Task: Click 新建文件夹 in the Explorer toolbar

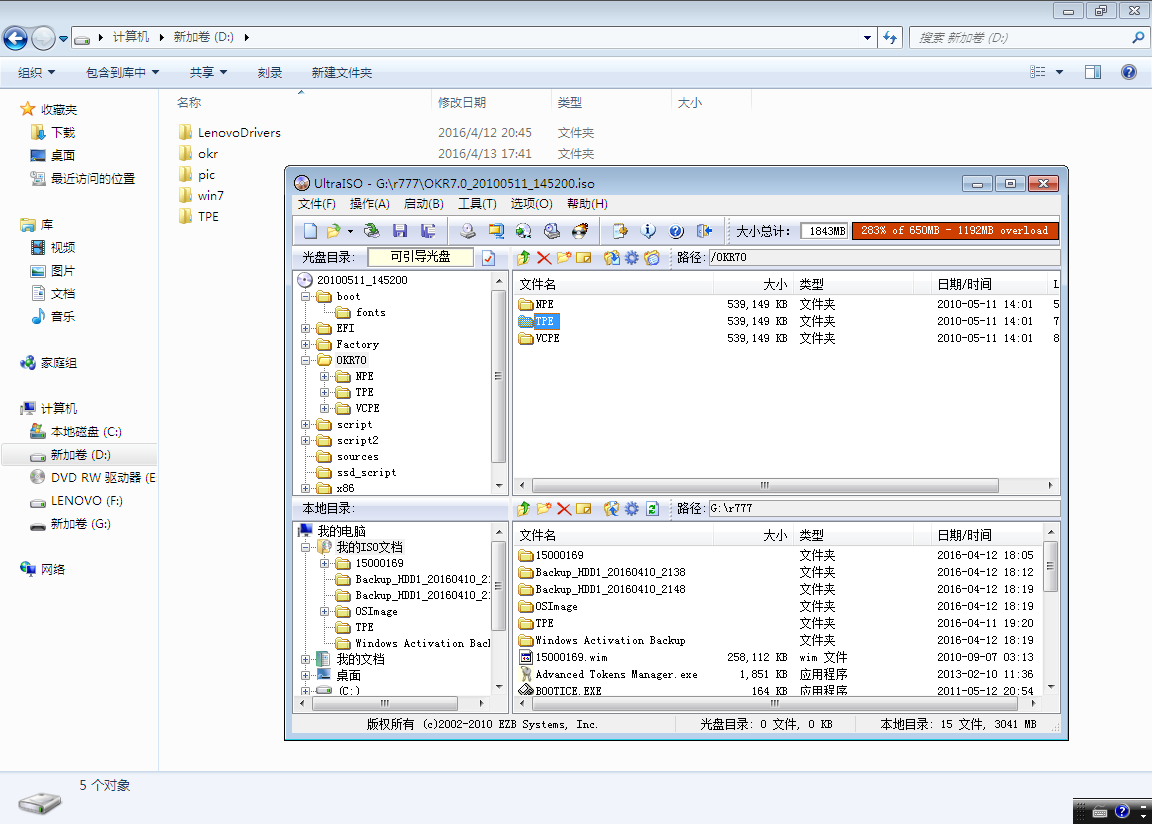Action: tap(341, 73)
